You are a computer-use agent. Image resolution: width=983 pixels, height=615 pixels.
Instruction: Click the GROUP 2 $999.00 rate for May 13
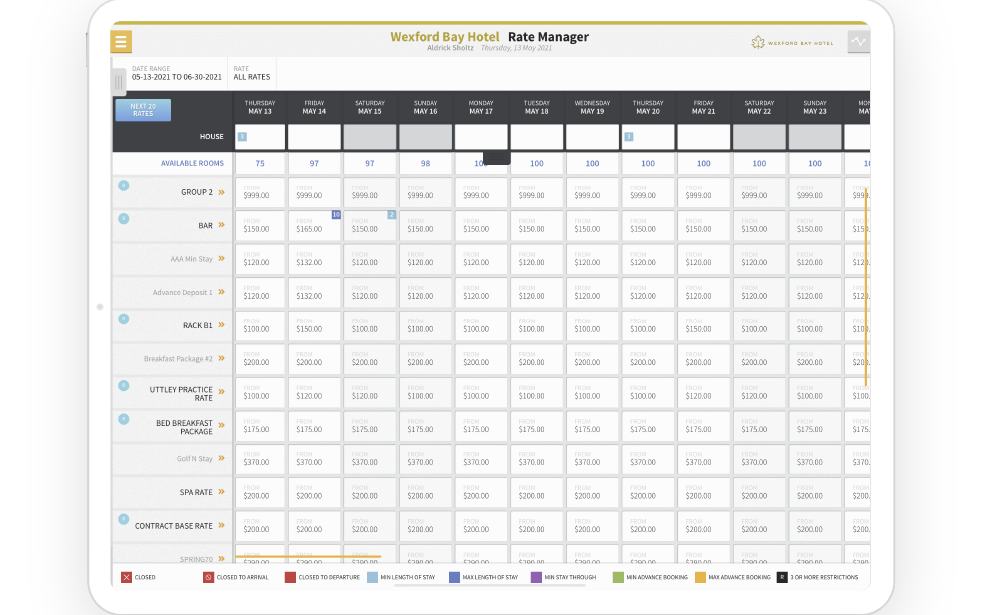pos(260,192)
